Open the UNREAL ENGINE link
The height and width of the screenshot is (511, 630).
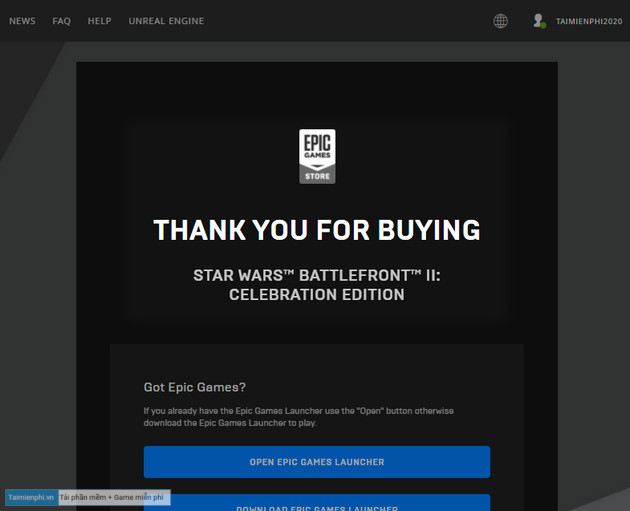point(166,21)
